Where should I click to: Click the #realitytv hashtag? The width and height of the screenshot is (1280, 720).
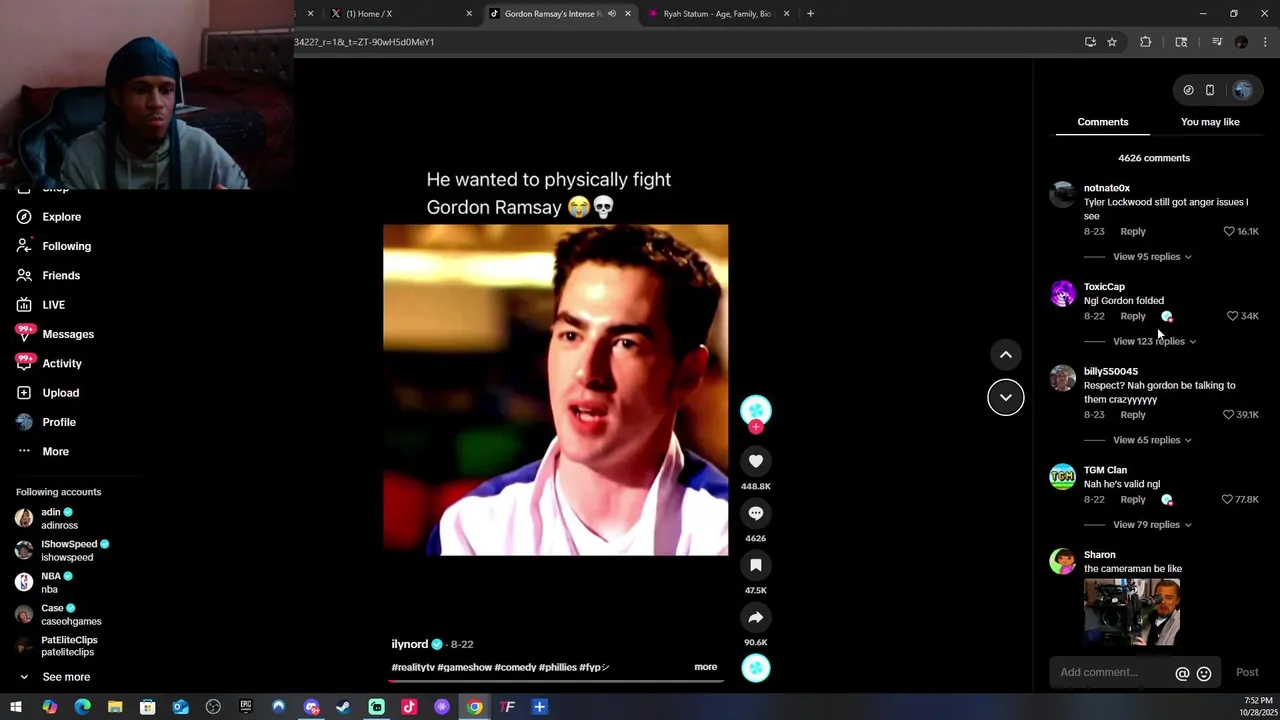[413, 667]
